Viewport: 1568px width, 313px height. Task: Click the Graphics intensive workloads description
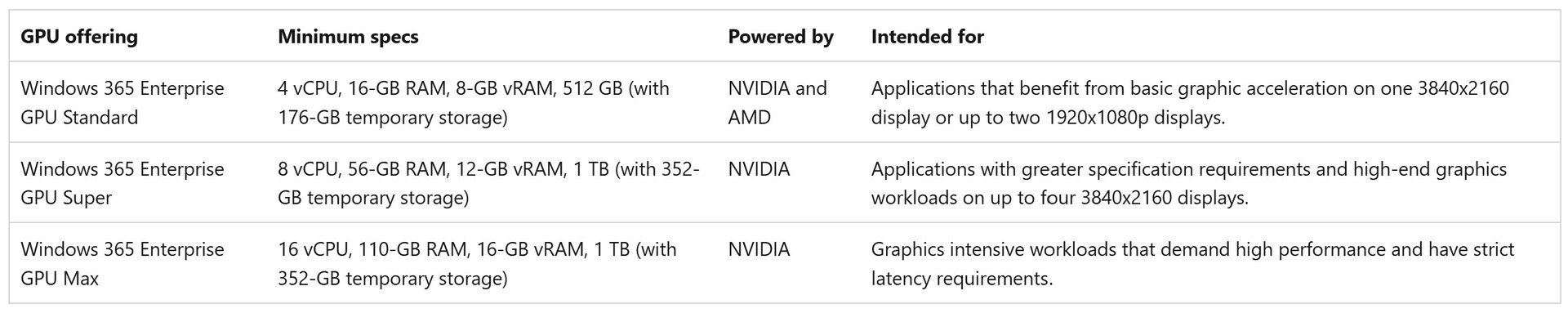pos(1192,264)
